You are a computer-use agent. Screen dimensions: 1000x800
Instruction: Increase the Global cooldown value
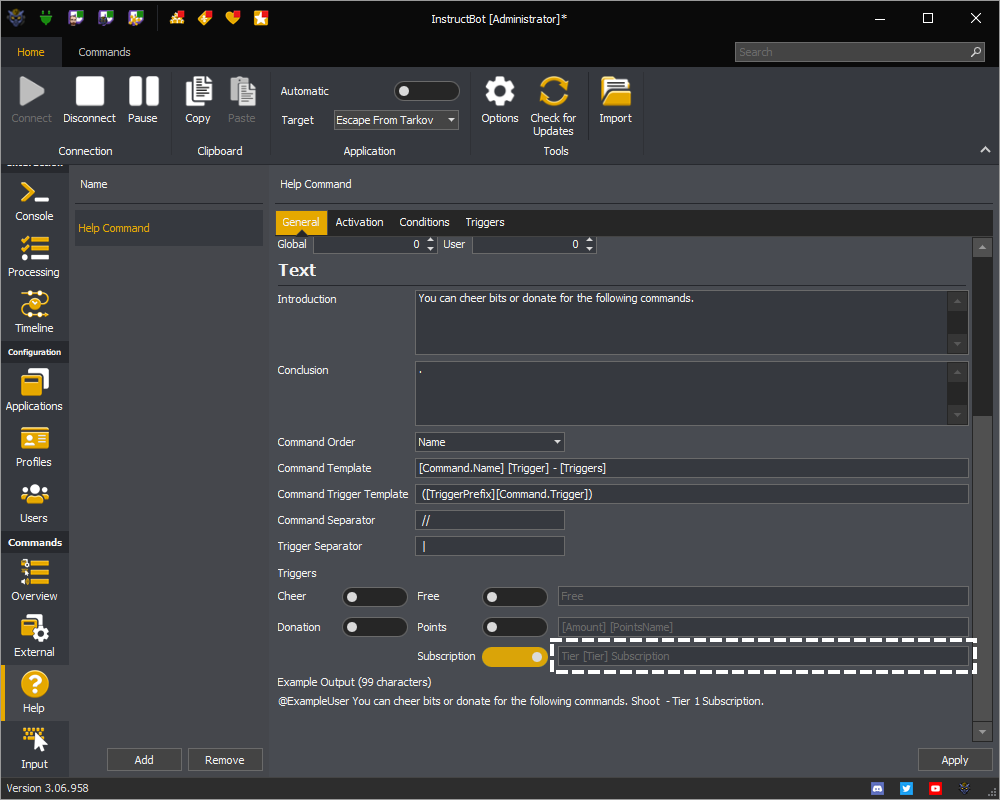point(430,241)
